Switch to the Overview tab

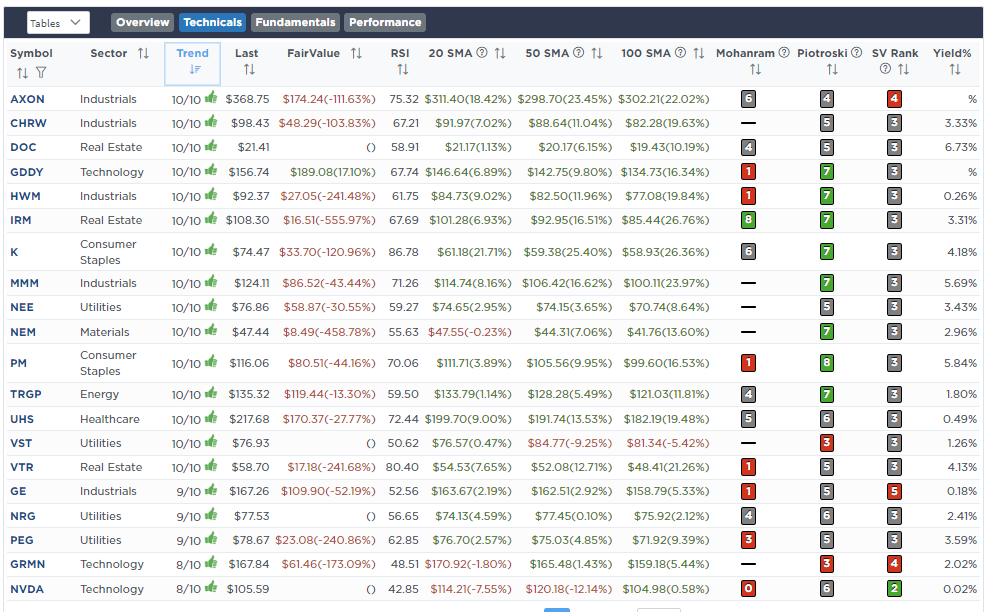tap(142, 22)
